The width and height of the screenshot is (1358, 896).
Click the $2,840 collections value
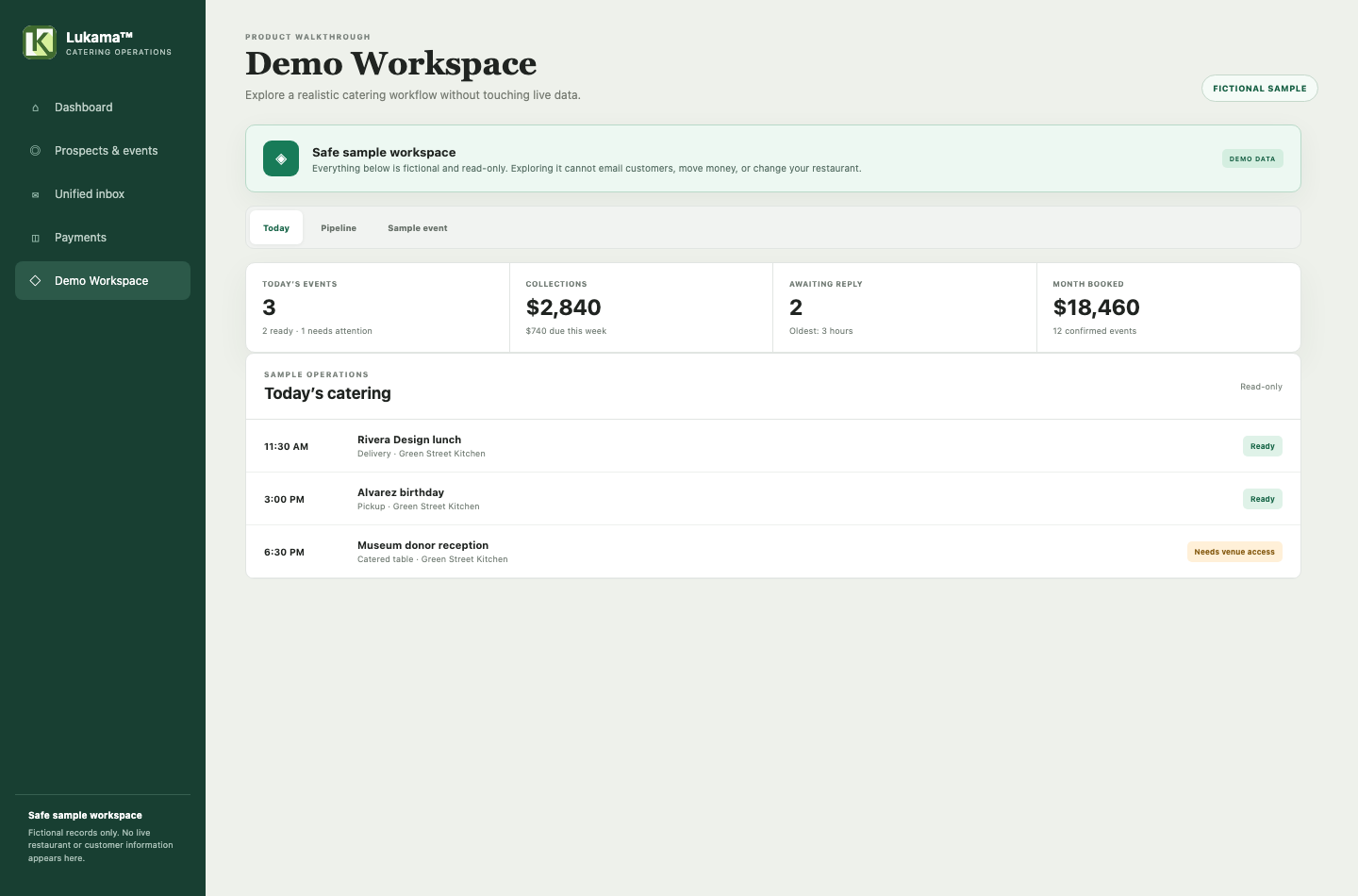pos(563,307)
